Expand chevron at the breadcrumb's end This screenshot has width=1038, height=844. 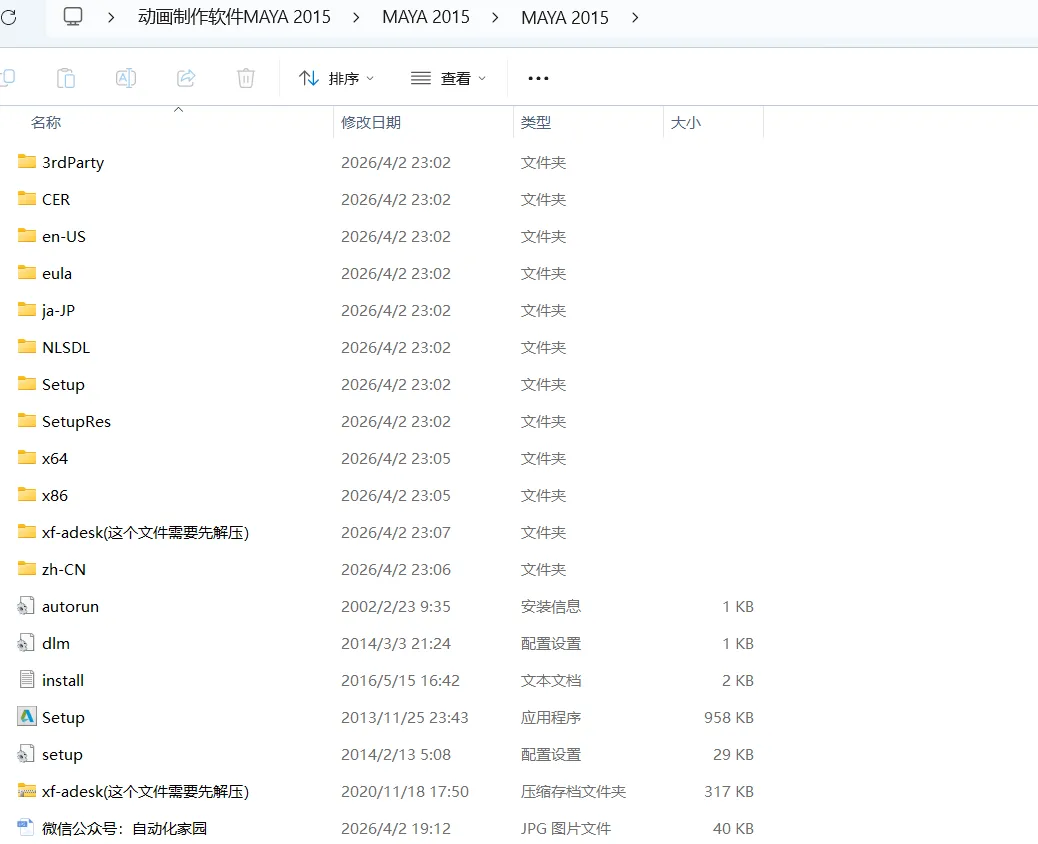(635, 17)
